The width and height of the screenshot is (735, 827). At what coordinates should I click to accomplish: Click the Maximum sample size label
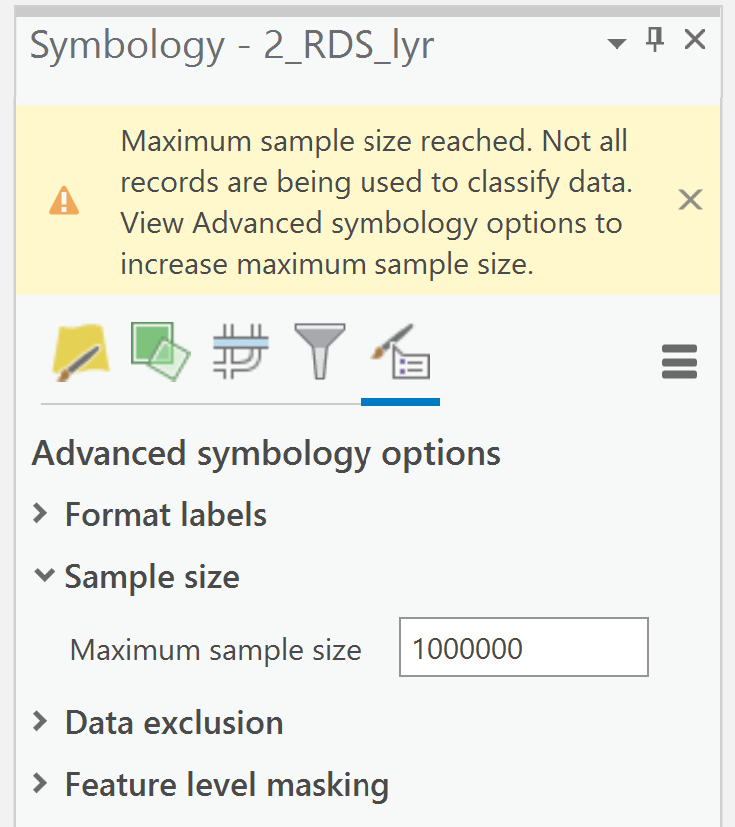pos(214,649)
